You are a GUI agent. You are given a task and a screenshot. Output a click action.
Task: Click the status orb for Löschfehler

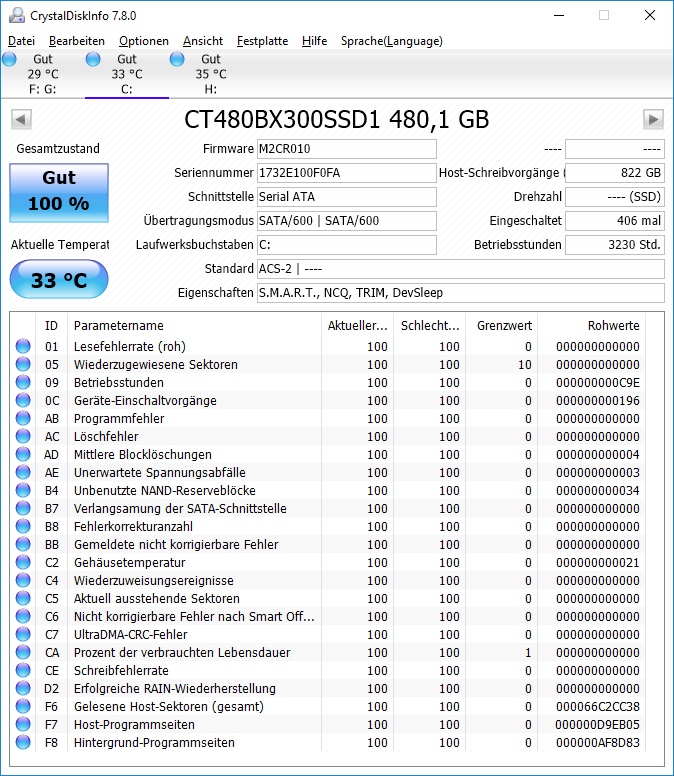pos(23,436)
